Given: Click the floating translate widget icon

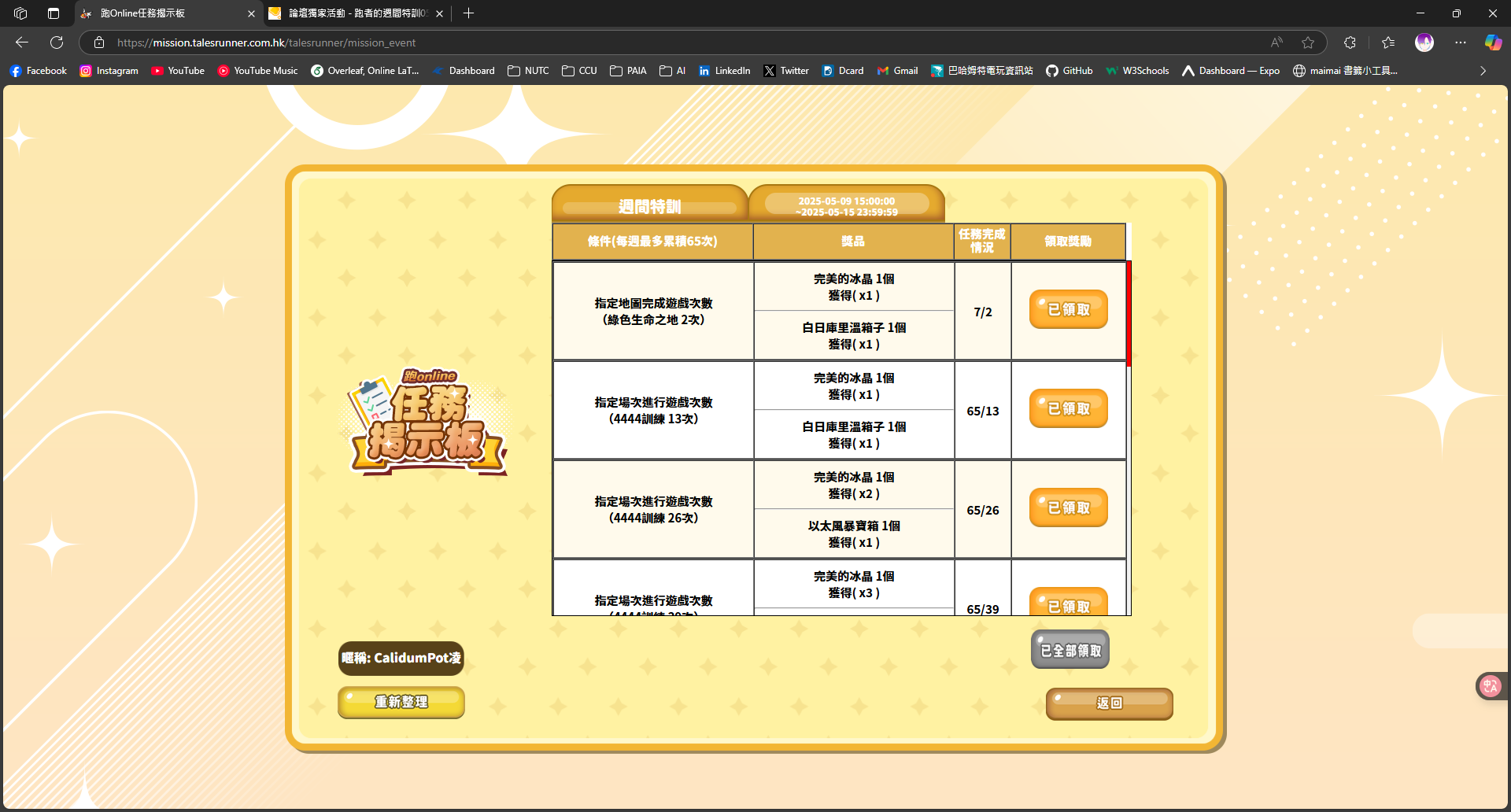Looking at the screenshot, I should [x=1491, y=686].
